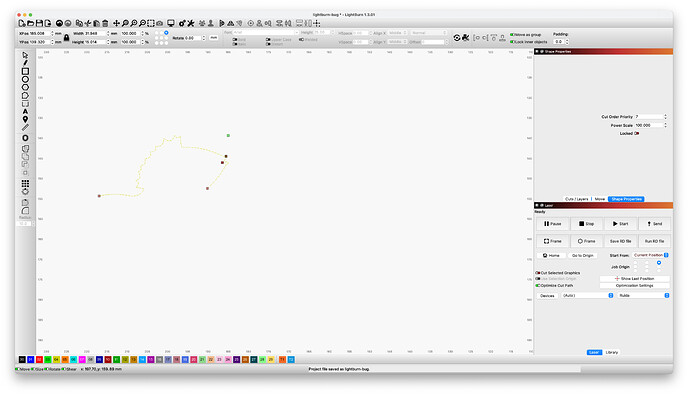
Task: Switch to the Cuts / Layers tab
Action: click(577, 199)
